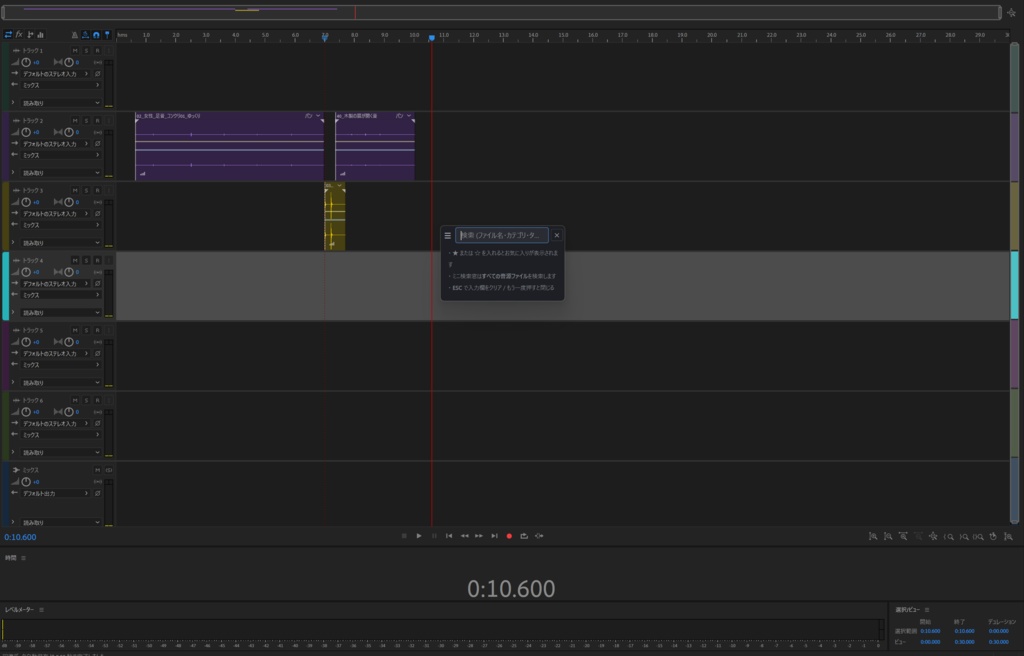Click the vertical scrollbar at right edge
The height and width of the screenshot is (656, 1024).
pos(1014,283)
